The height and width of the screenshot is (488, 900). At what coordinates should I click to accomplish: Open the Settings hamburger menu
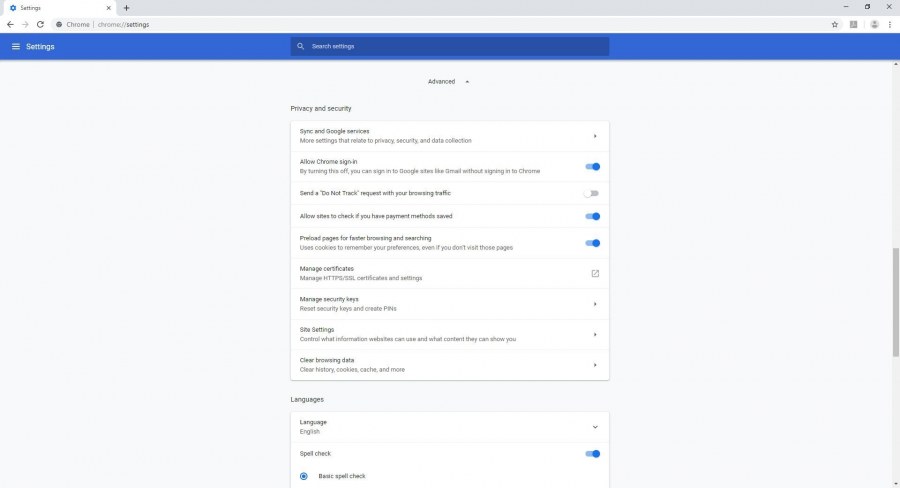pos(15,46)
